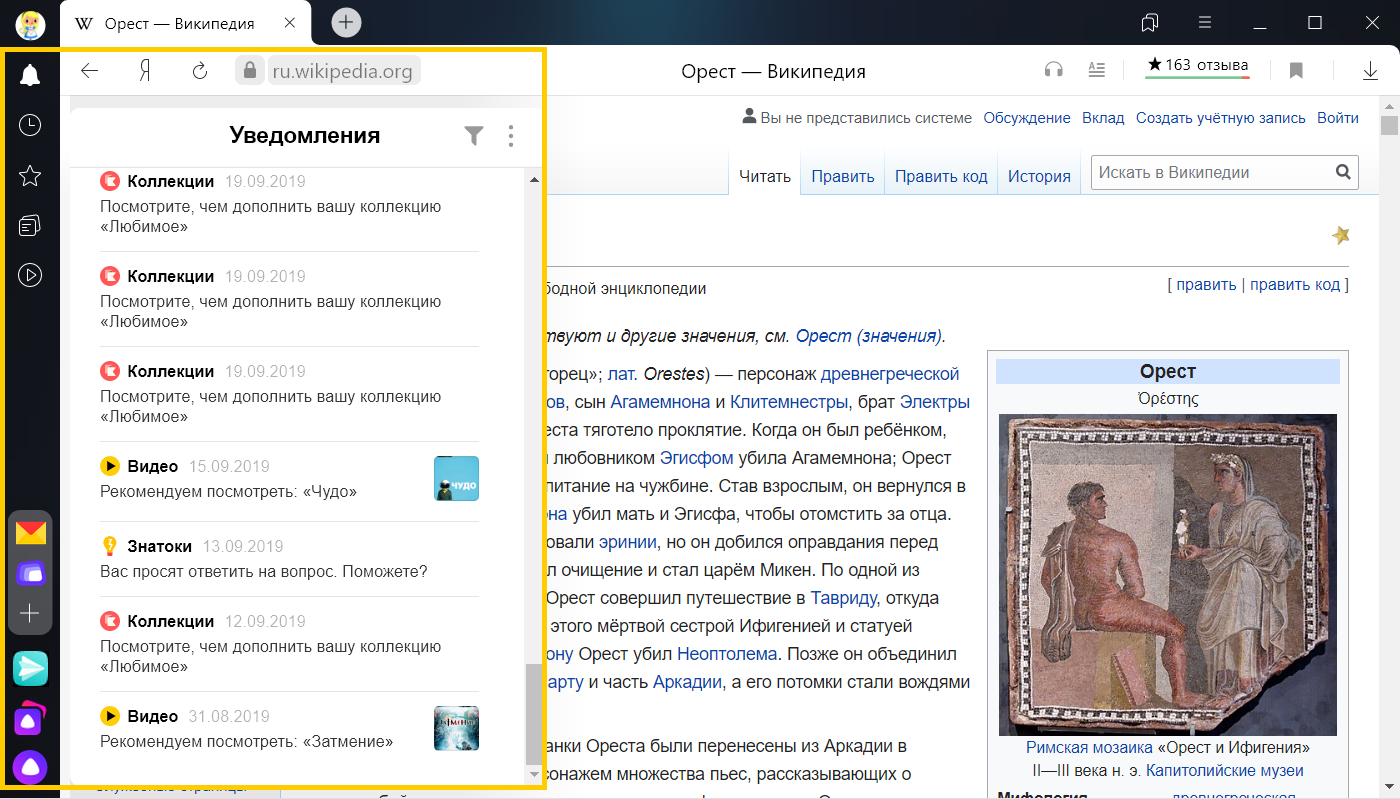Click the Создать учётную запись link

tap(1220, 118)
